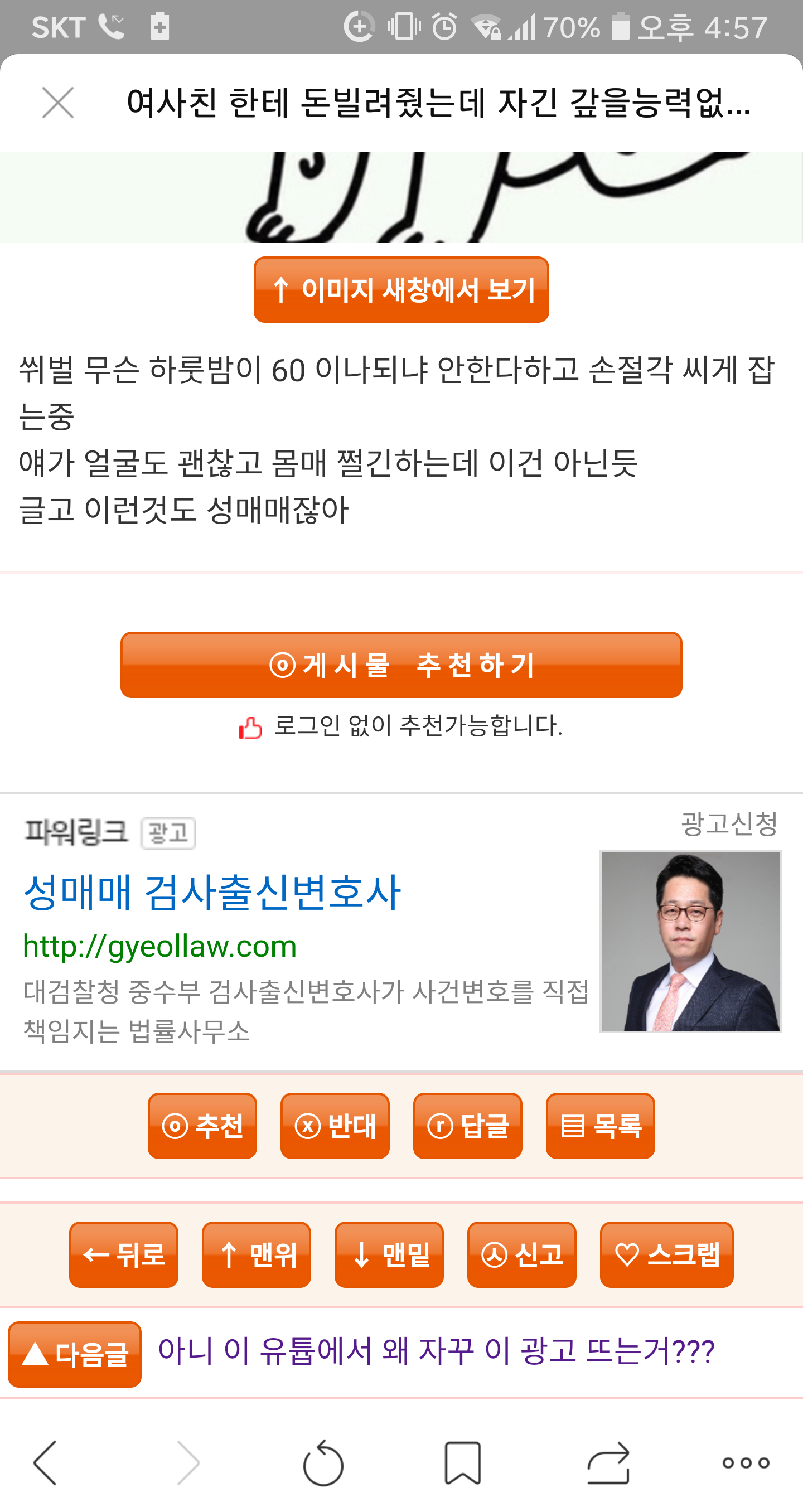Tap the 반대 downvote button

335,1126
